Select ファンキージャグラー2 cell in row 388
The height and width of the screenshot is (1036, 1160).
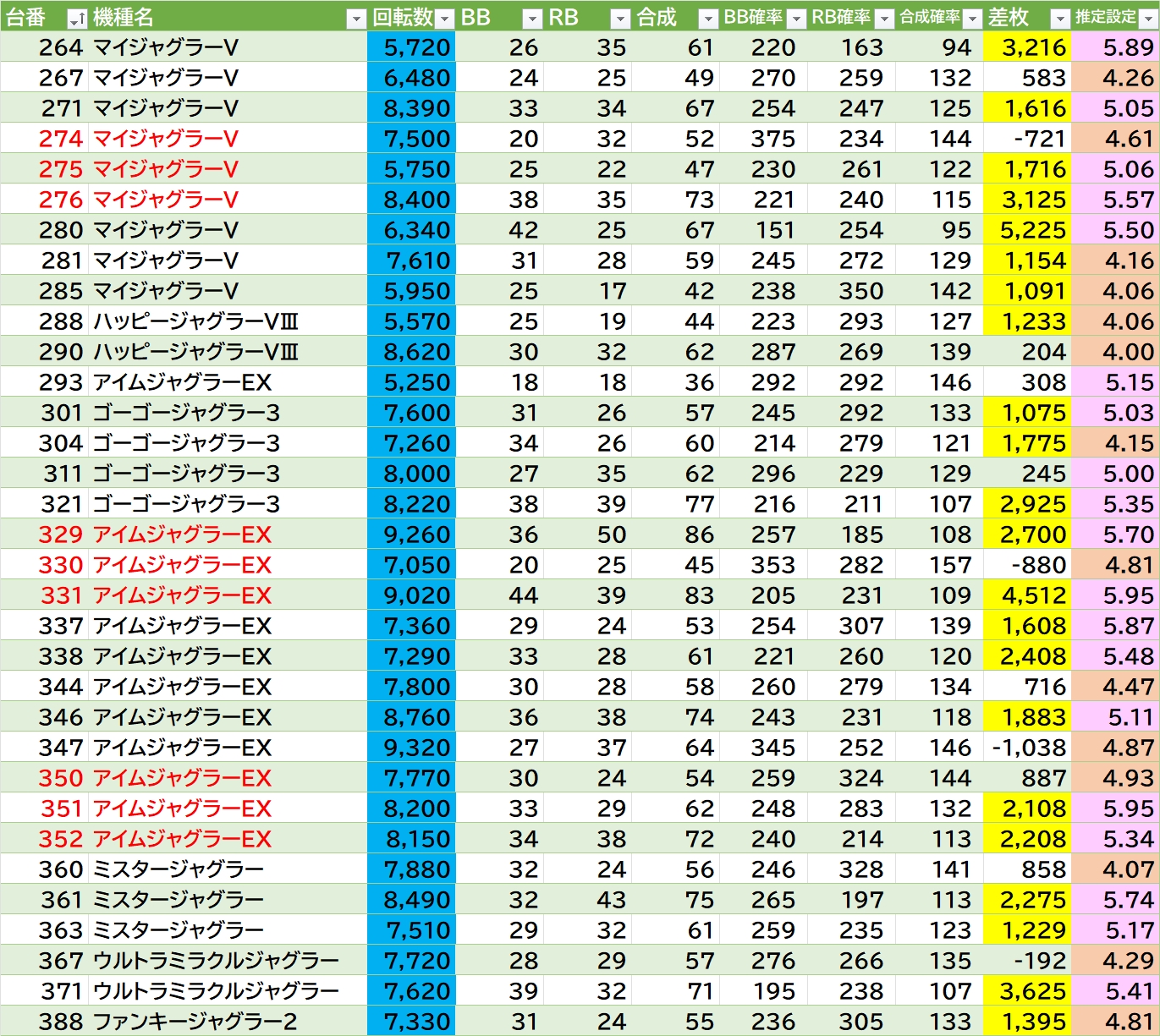coord(228,1022)
